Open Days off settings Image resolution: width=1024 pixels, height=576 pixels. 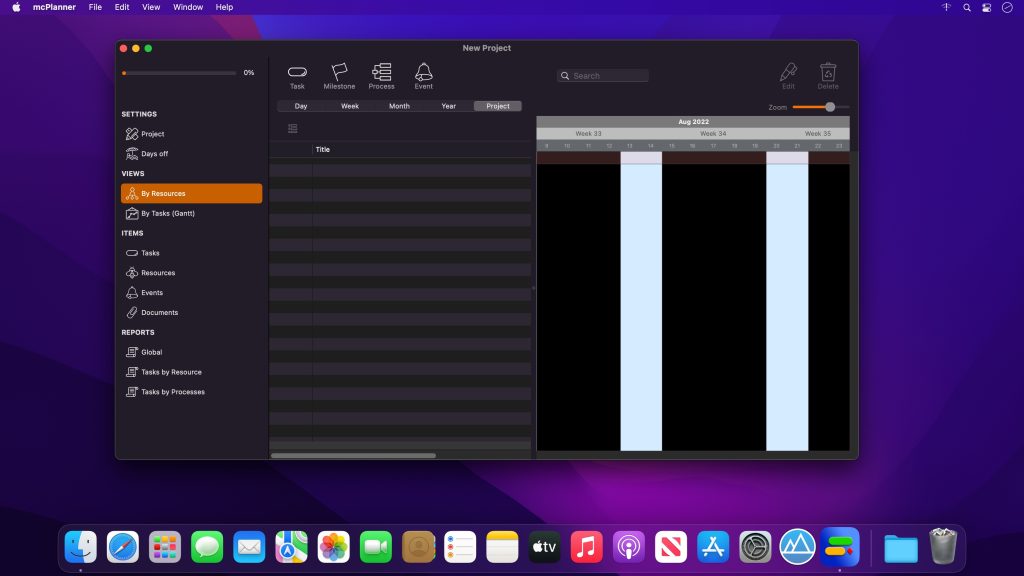pos(154,154)
